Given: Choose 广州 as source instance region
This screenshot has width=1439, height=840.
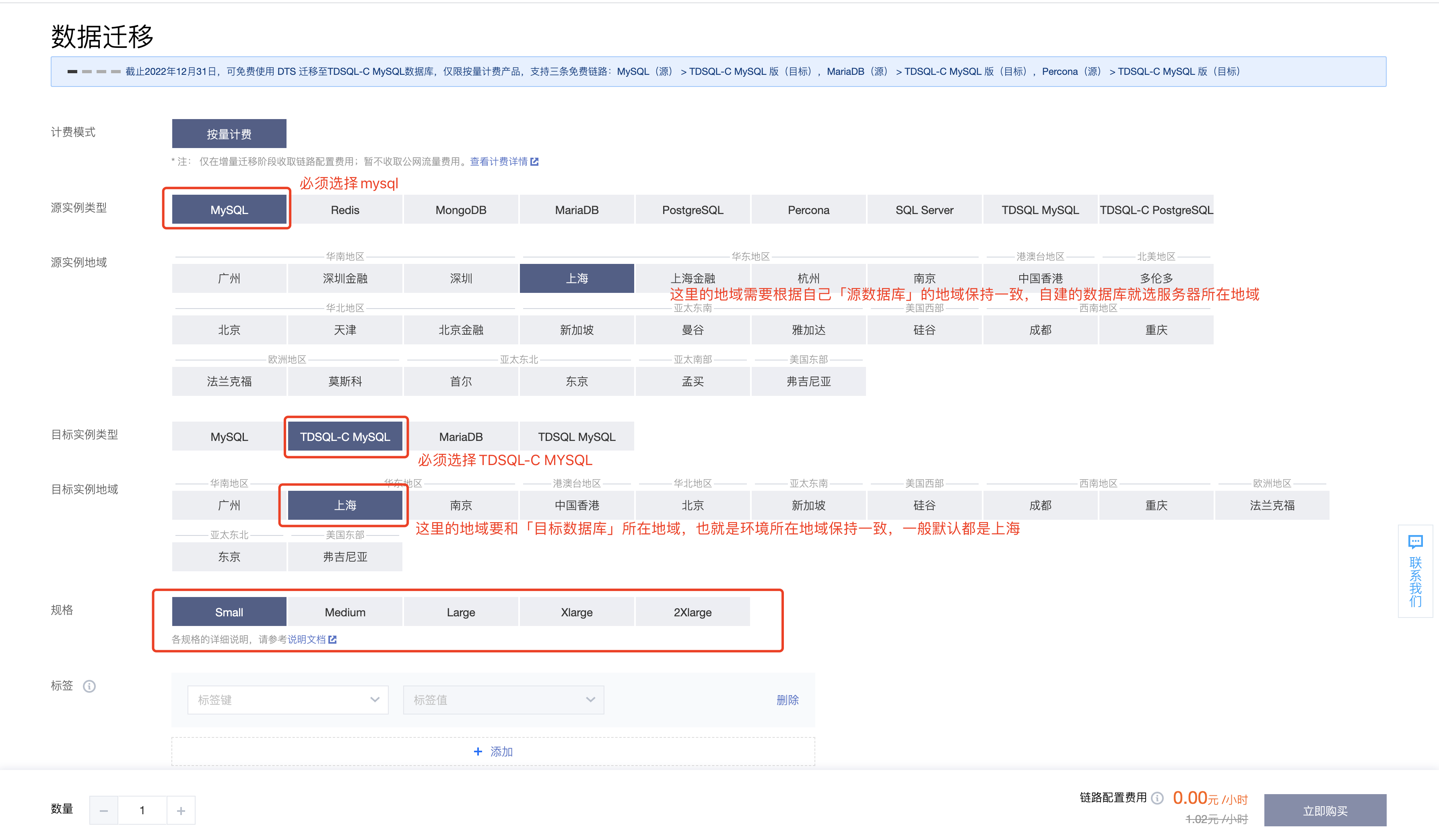Looking at the screenshot, I should [x=229, y=278].
